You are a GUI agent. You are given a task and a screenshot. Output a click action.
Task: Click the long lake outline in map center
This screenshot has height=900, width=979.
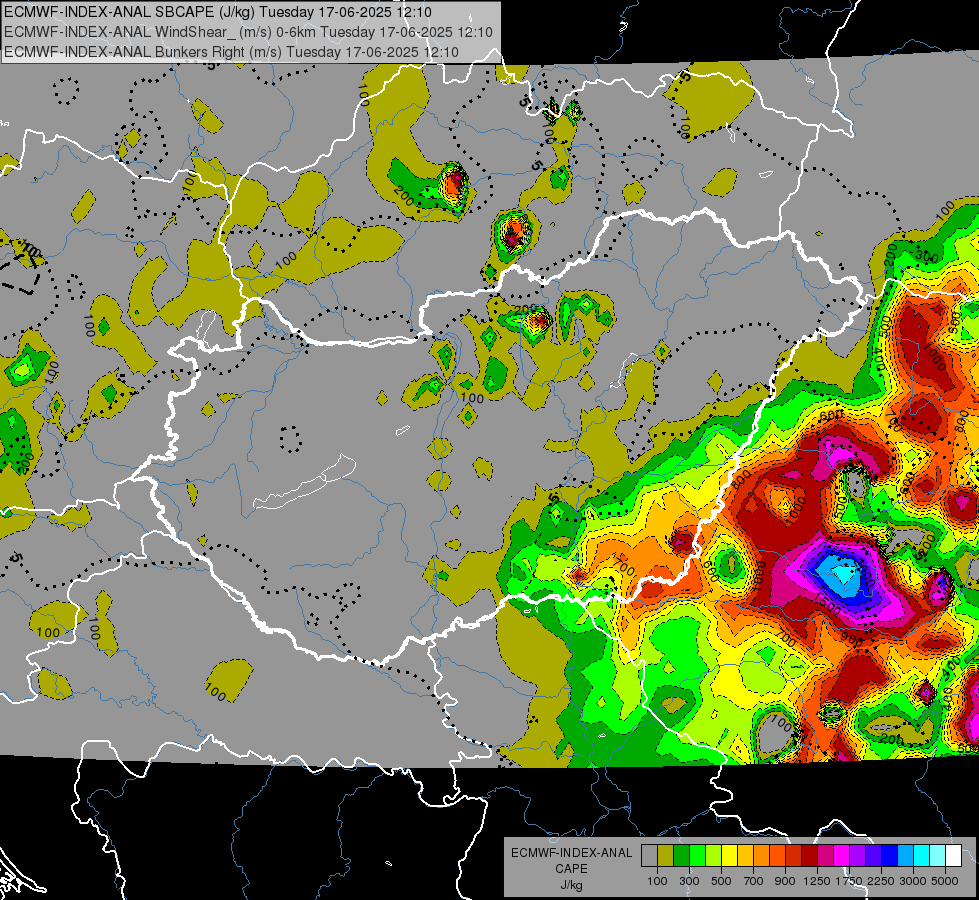(x=305, y=482)
